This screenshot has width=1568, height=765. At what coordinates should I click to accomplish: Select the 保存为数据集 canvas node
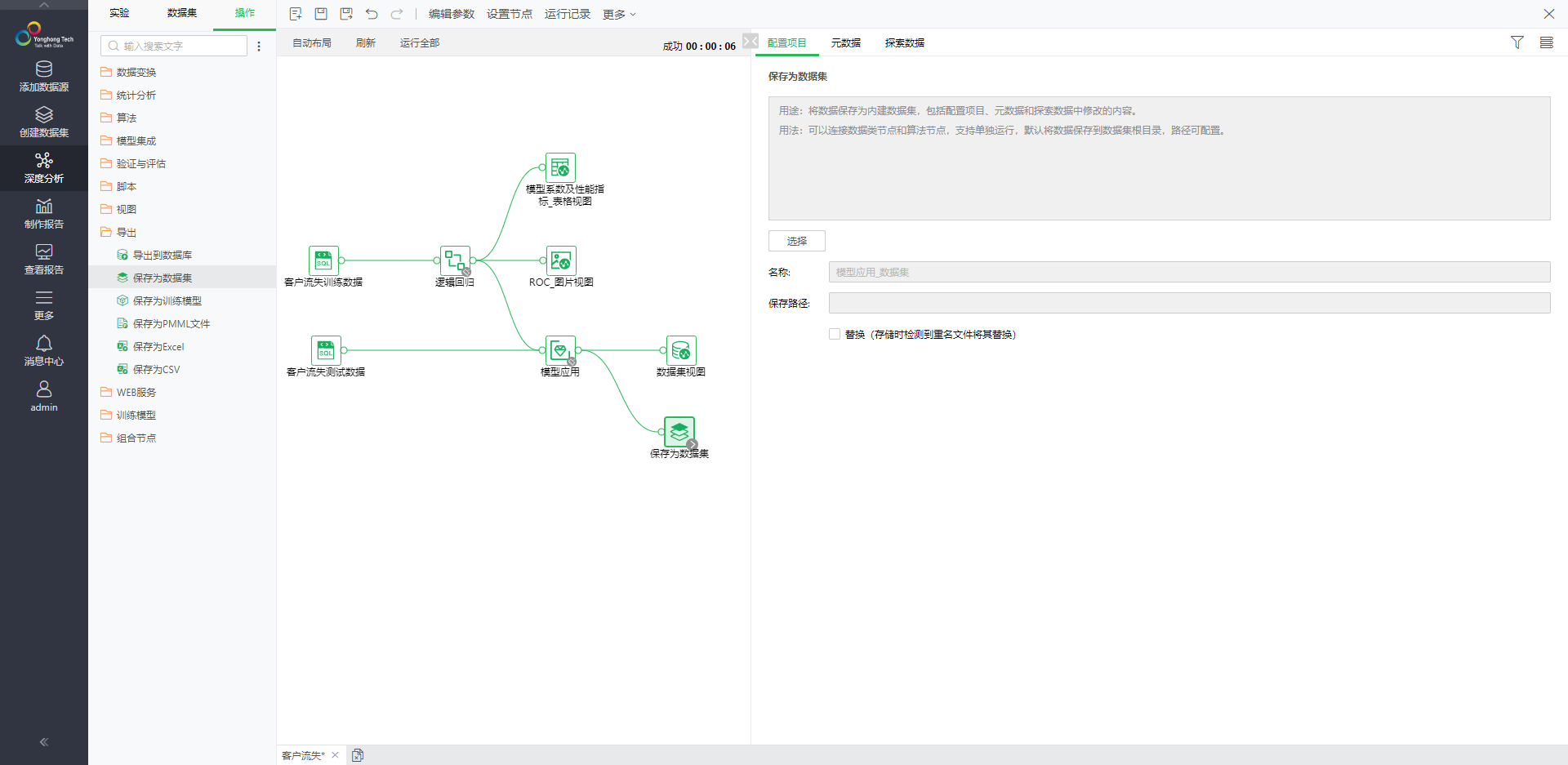coord(679,432)
